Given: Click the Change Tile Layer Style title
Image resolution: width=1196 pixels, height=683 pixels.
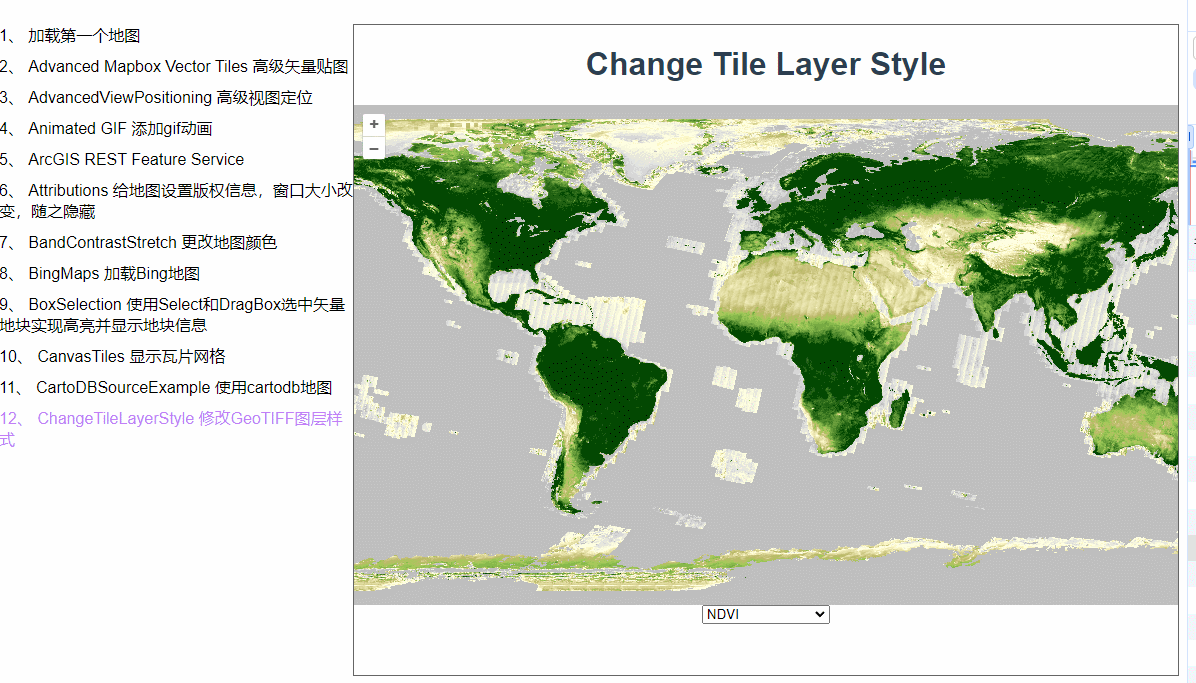Looking at the screenshot, I should click(x=765, y=64).
